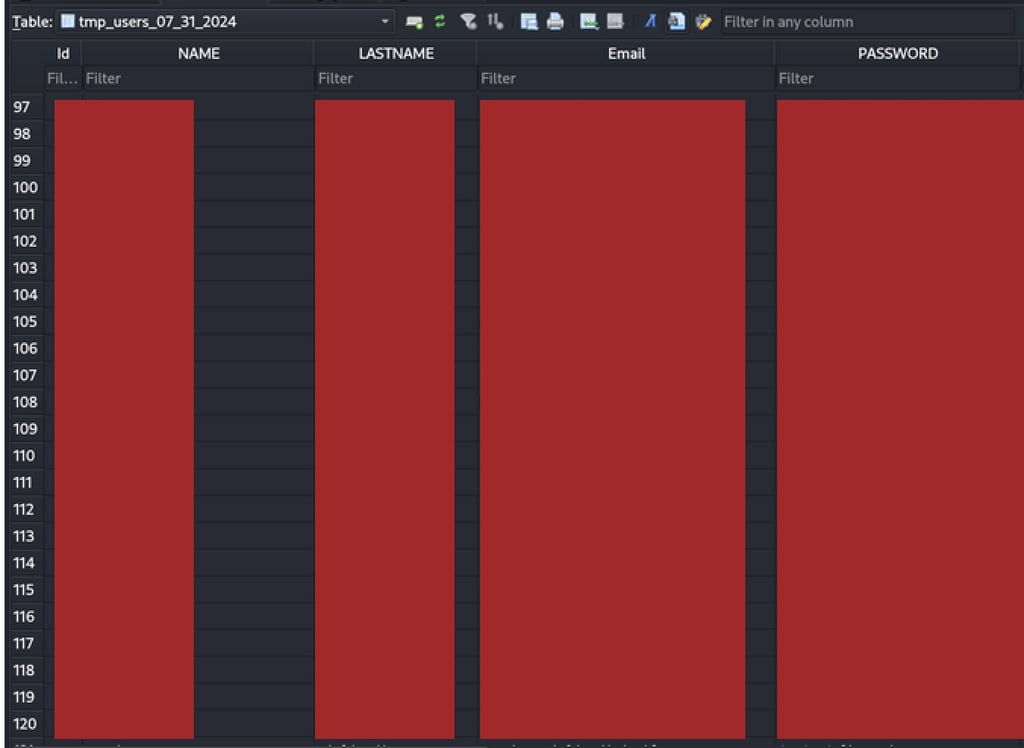The image size is (1024, 748).
Task: Select row 112 header
Action: coord(26,509)
